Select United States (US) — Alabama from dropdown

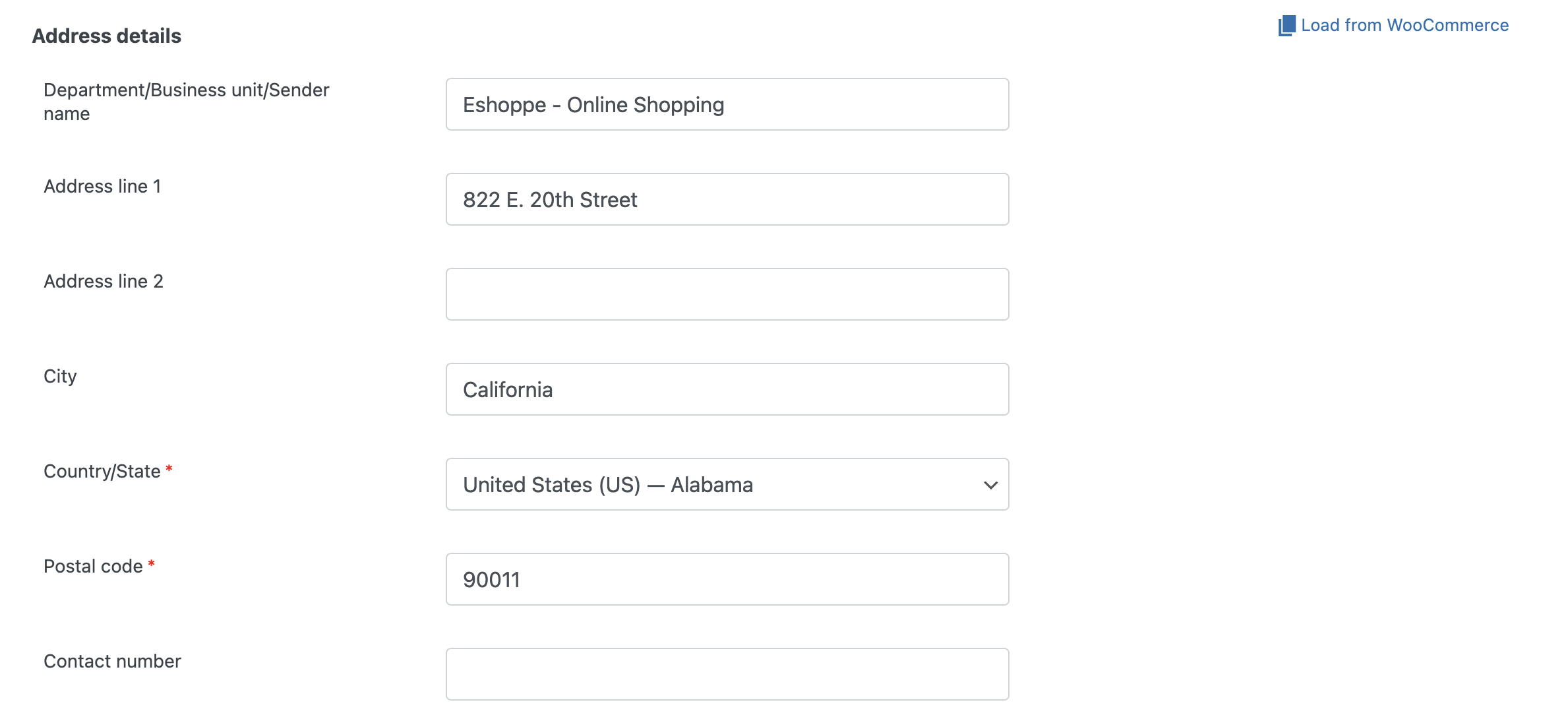[727, 484]
